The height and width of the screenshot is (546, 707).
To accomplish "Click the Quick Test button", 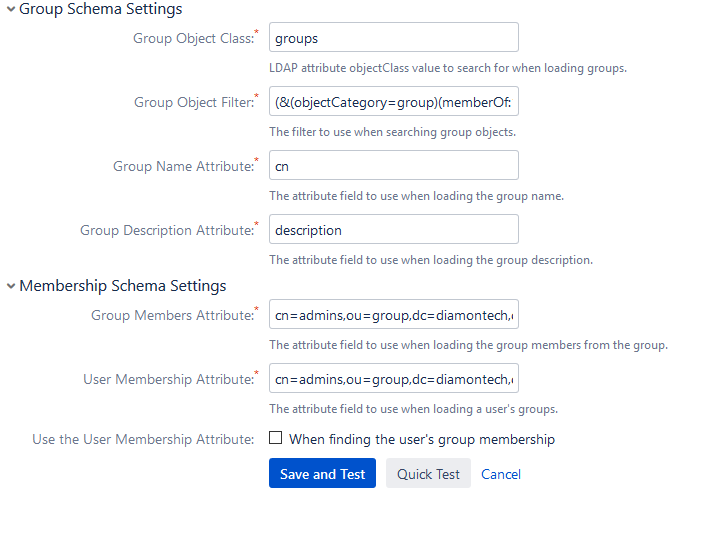I will (x=428, y=473).
